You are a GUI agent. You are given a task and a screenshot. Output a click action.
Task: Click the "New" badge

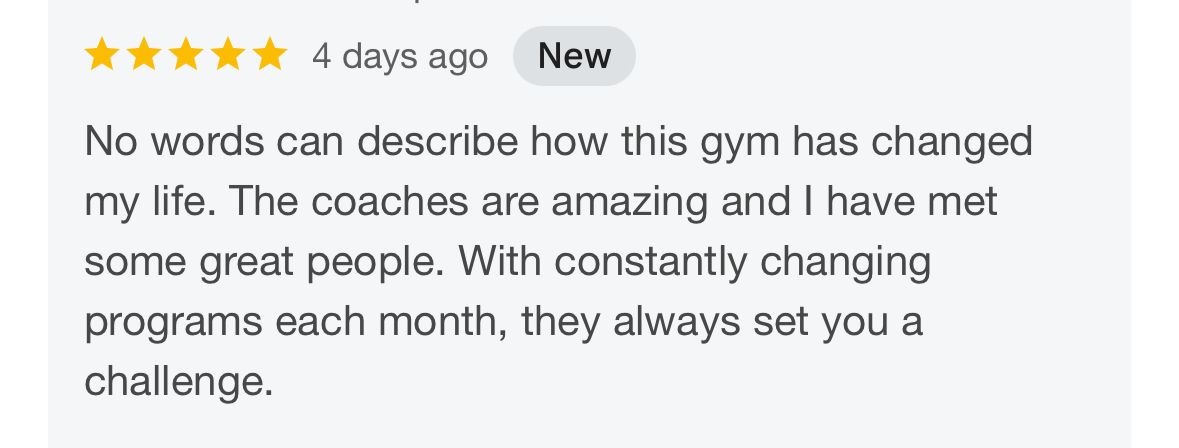tap(574, 56)
